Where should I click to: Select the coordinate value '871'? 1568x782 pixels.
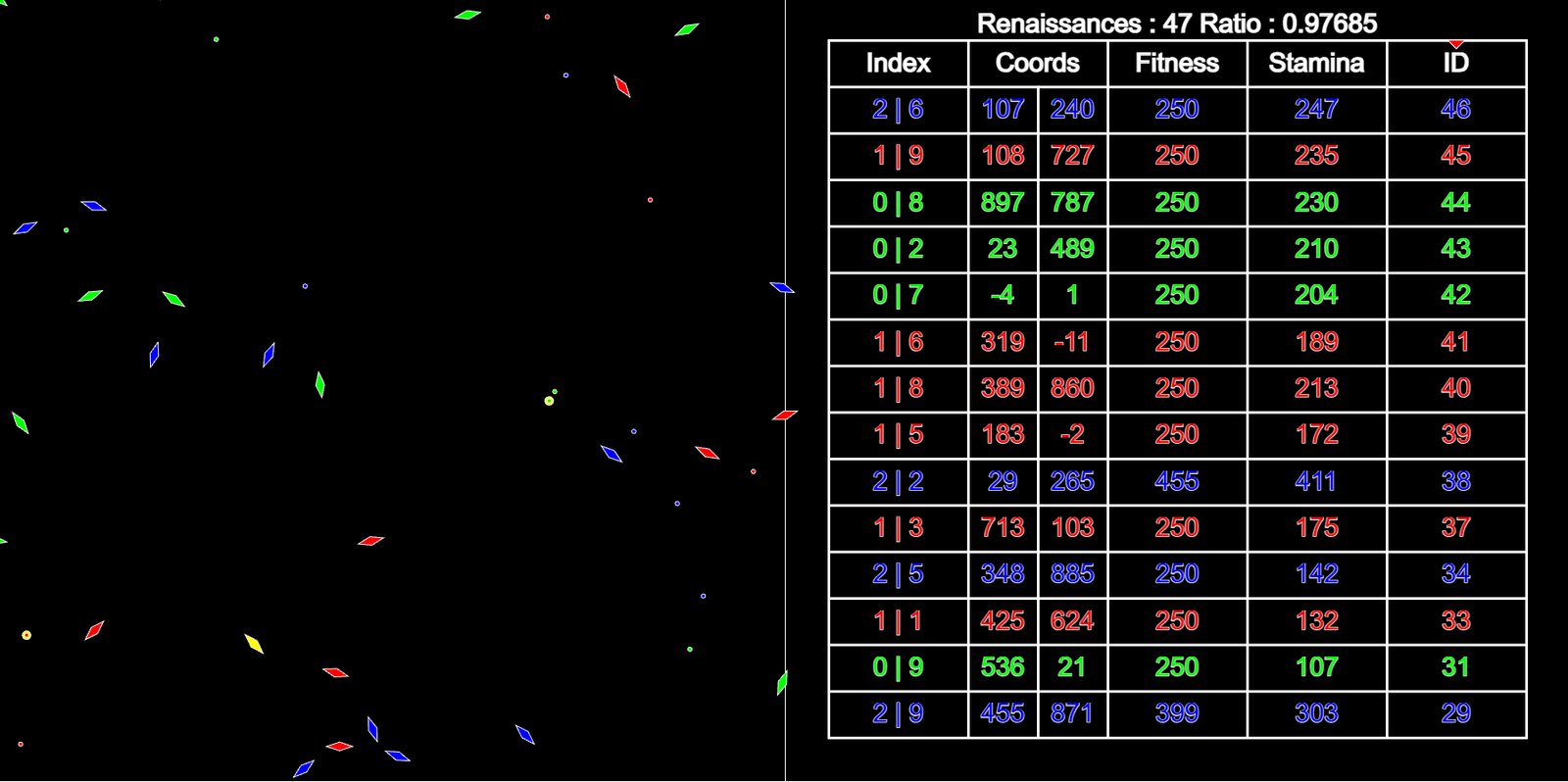tap(1072, 713)
